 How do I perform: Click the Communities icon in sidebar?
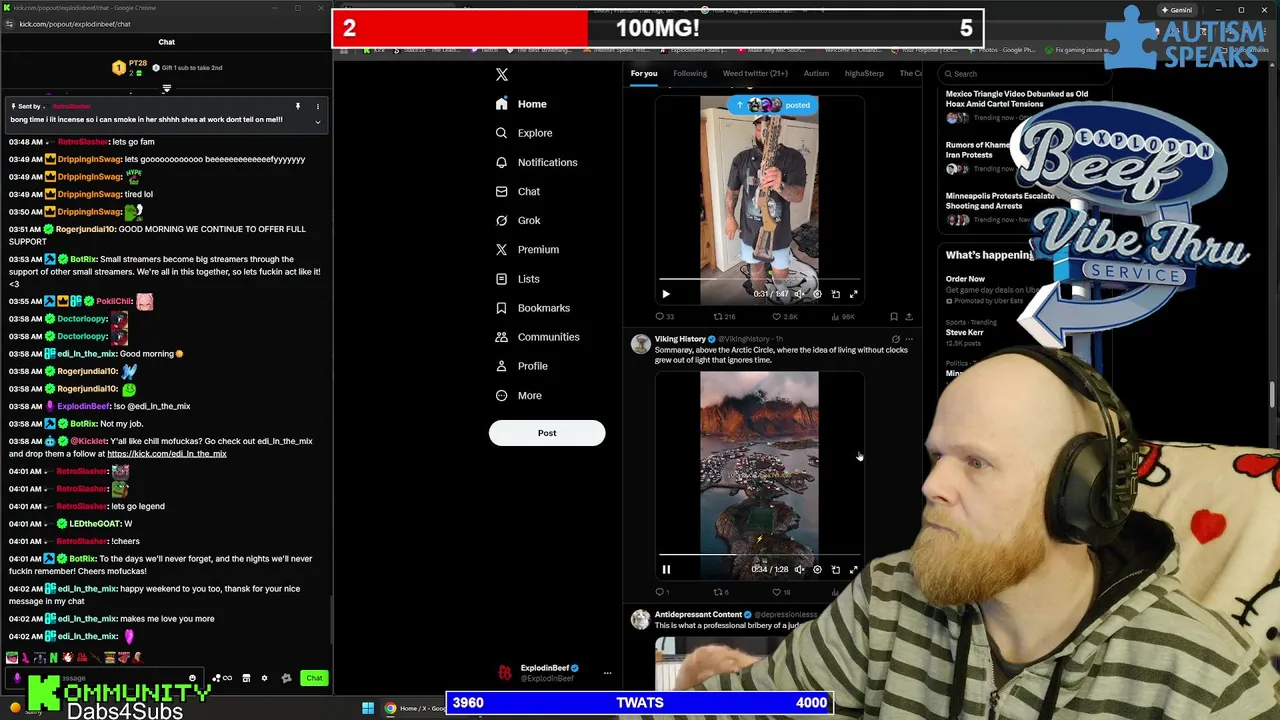(501, 337)
